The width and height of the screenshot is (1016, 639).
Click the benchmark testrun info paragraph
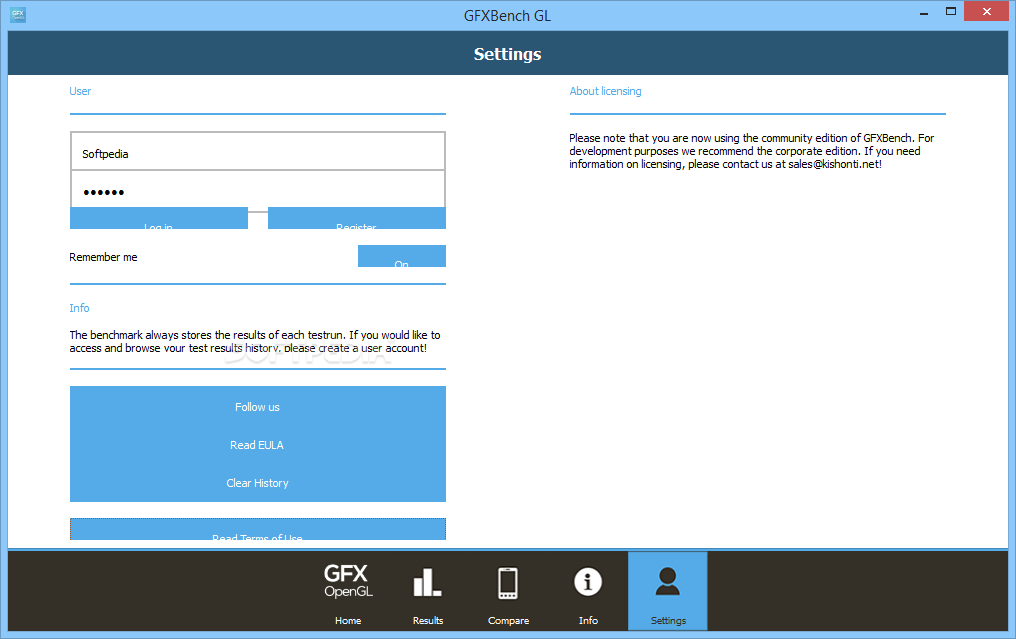pyautogui.click(x=255, y=342)
